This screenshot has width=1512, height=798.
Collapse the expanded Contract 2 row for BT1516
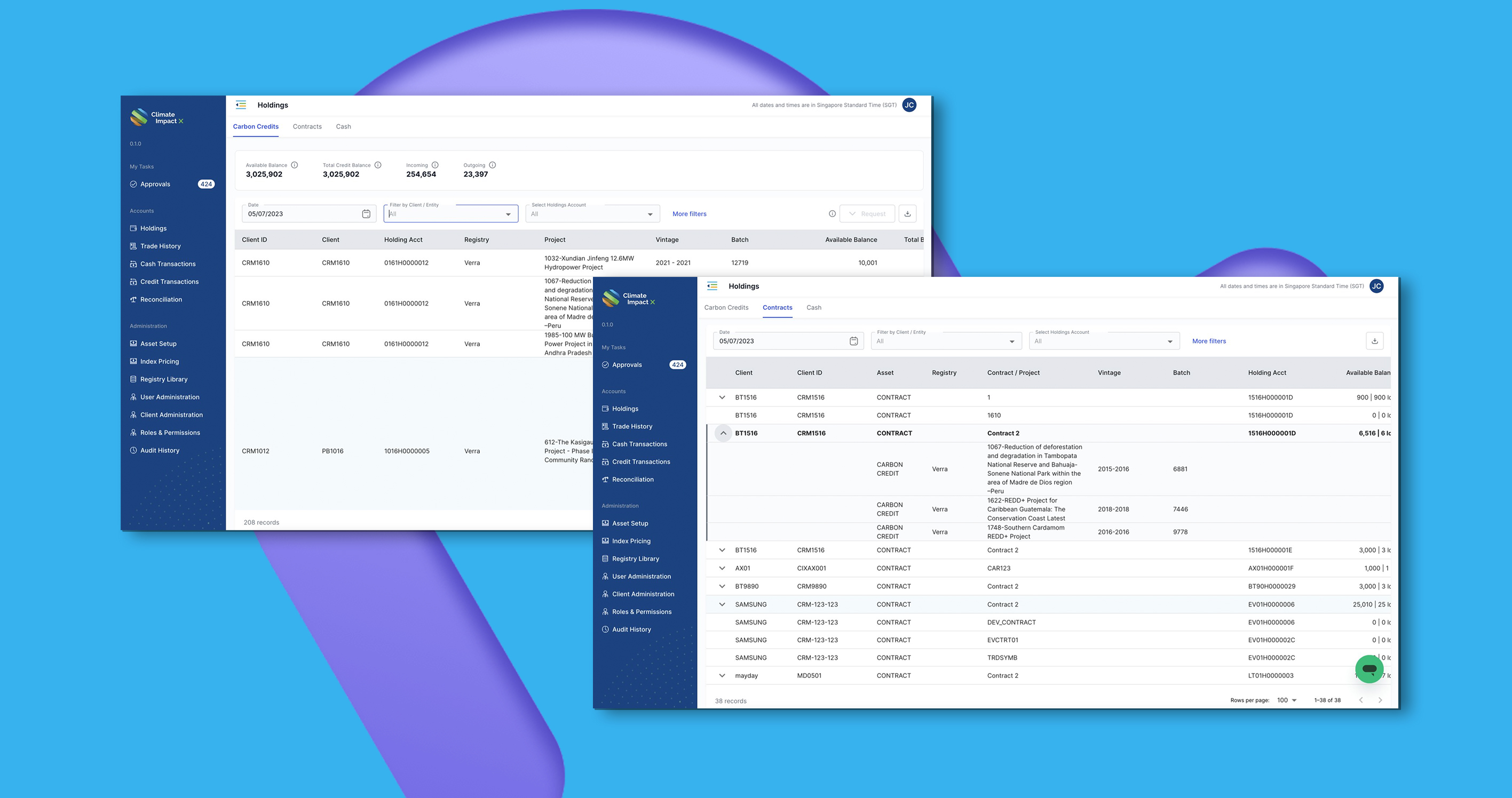click(x=723, y=433)
